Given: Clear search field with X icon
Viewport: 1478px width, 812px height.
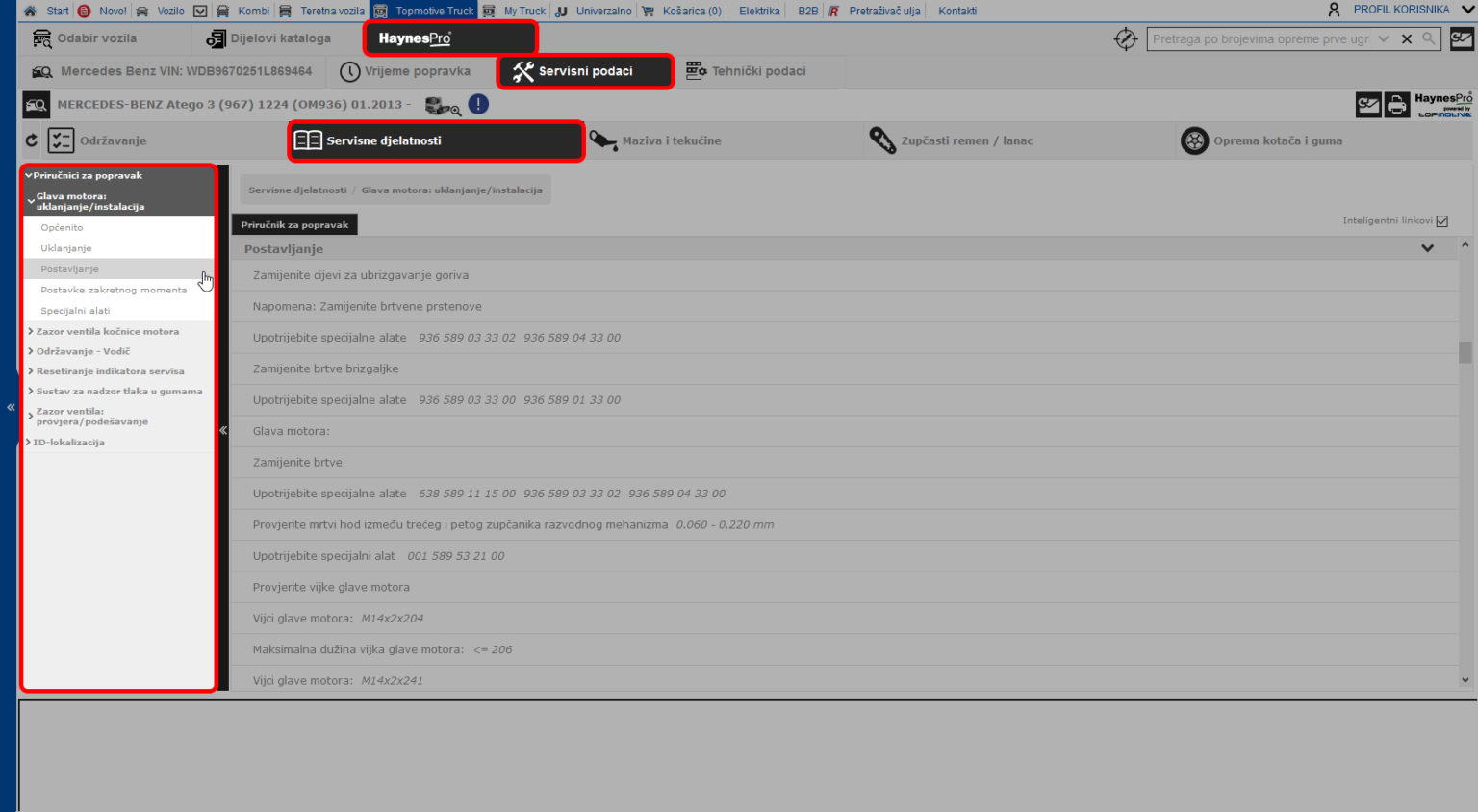Looking at the screenshot, I should [1407, 39].
